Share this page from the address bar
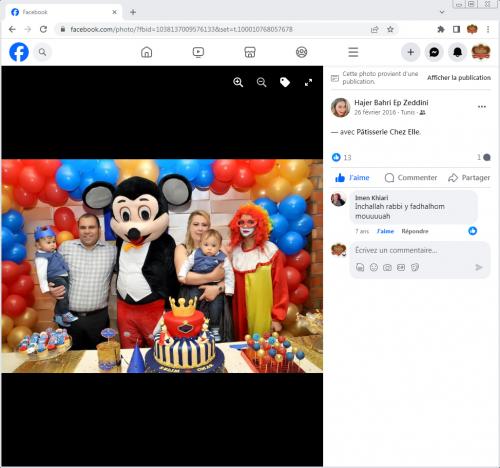Viewport: 500px width, 468px height. [375, 29]
